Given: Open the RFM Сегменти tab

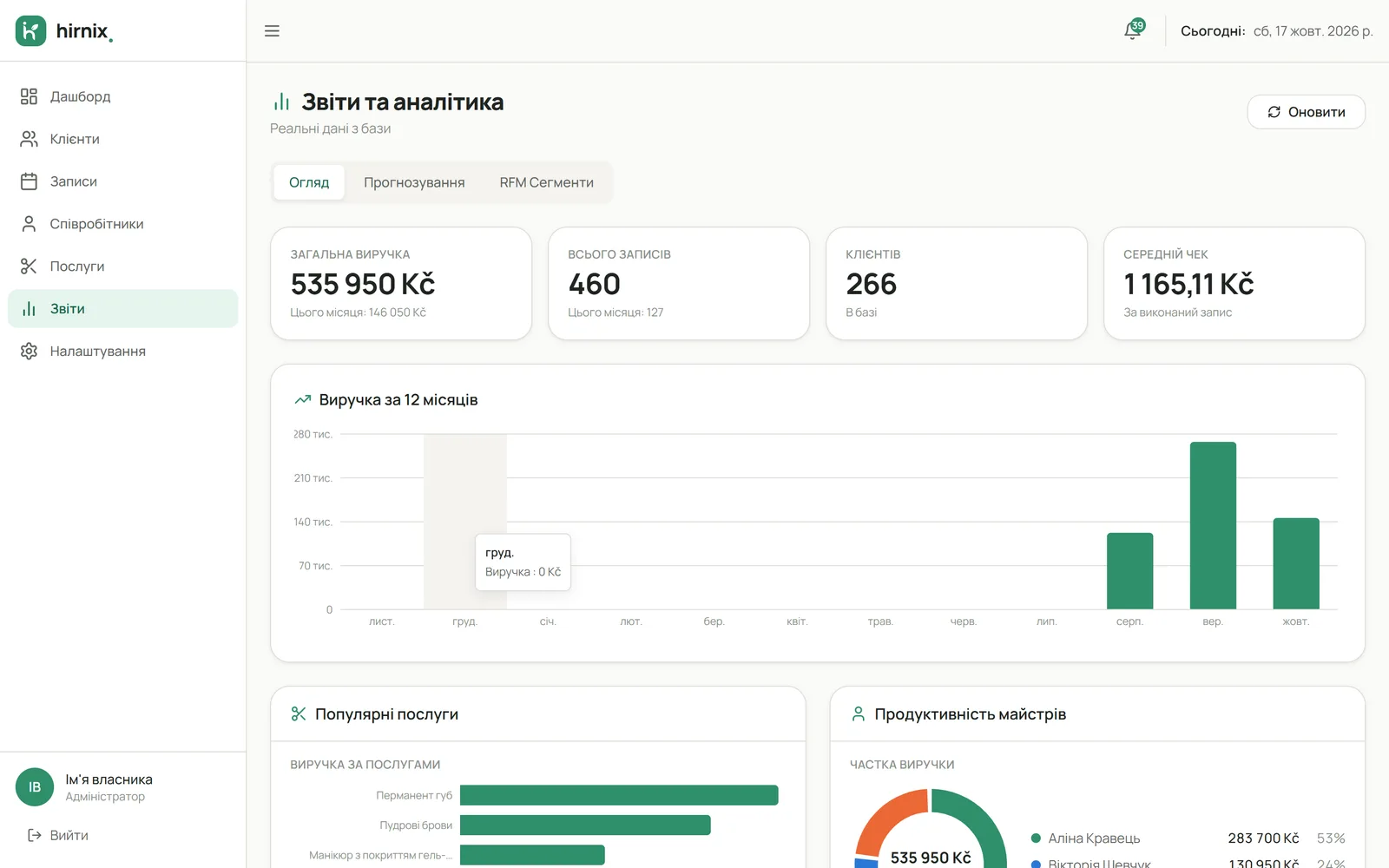Looking at the screenshot, I should point(547,182).
